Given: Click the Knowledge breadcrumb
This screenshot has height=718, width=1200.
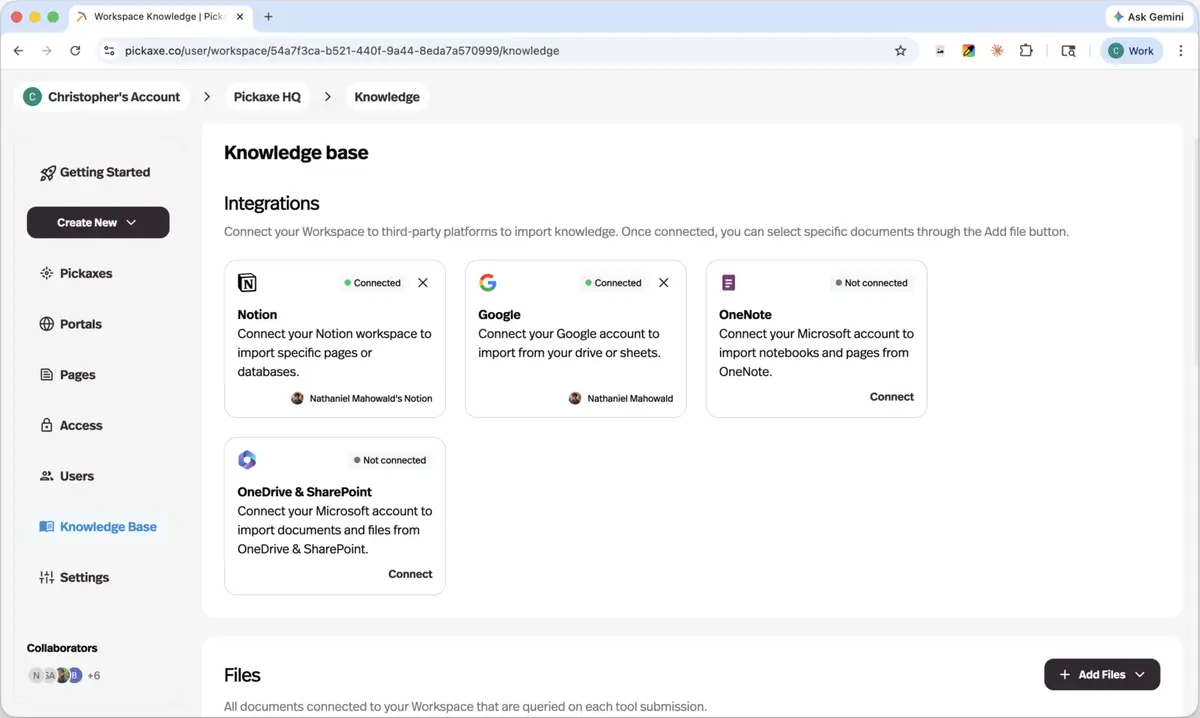Looking at the screenshot, I should tap(387, 97).
